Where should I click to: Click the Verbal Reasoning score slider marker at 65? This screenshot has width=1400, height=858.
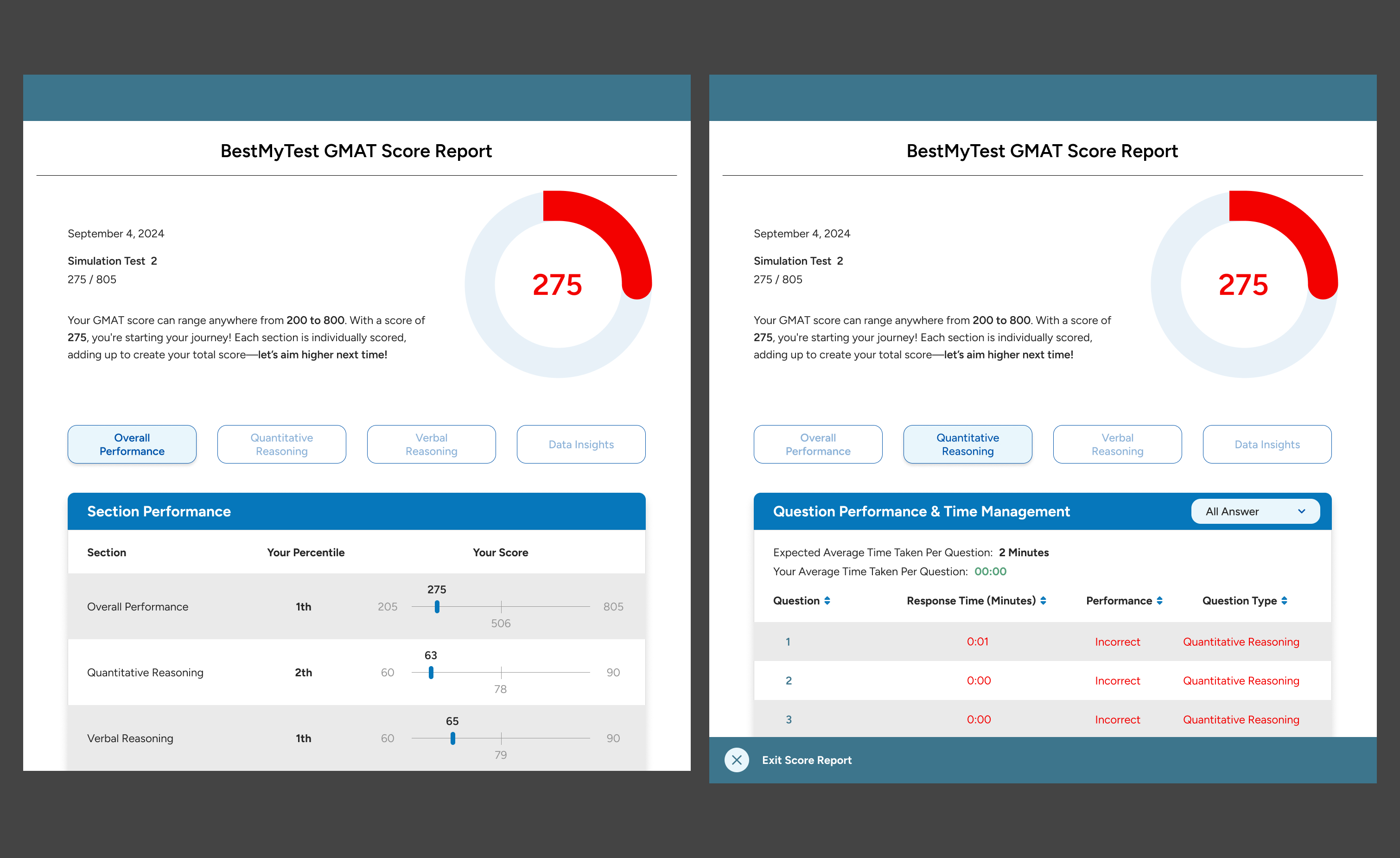[x=453, y=739]
